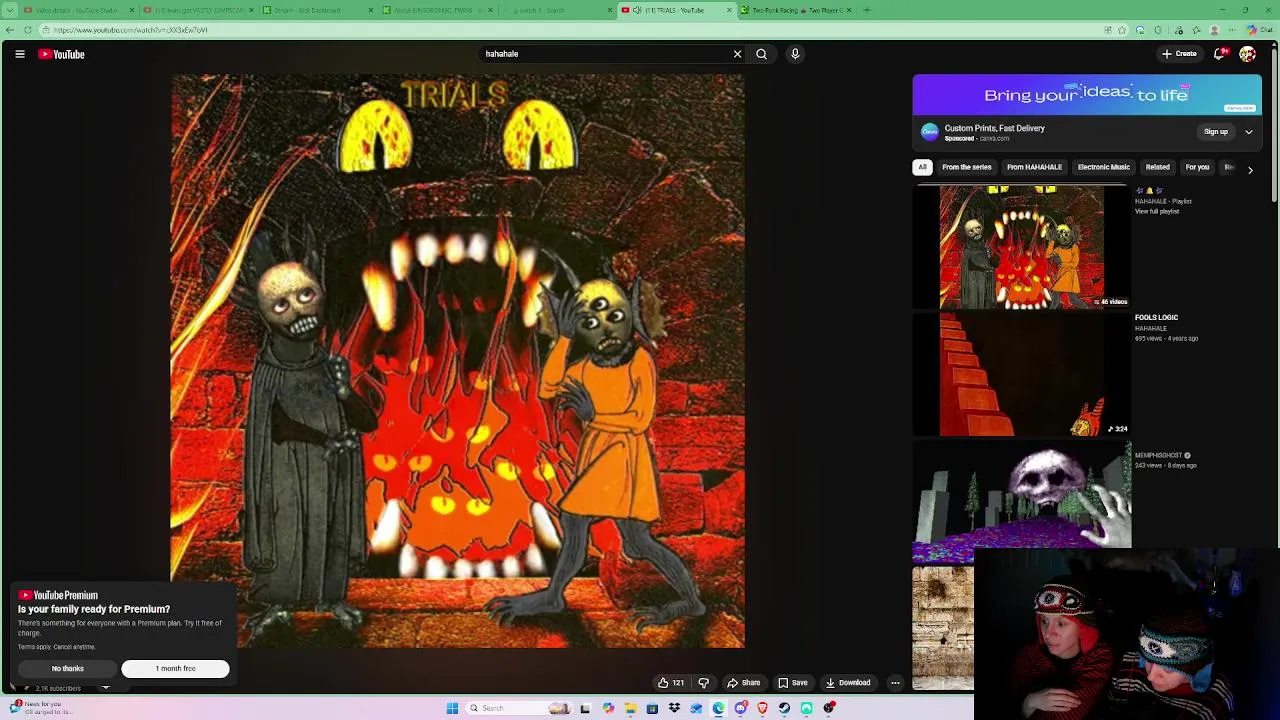Click the Bring your ideas to life banner
The width and height of the screenshot is (1280, 720).
pos(1087,95)
